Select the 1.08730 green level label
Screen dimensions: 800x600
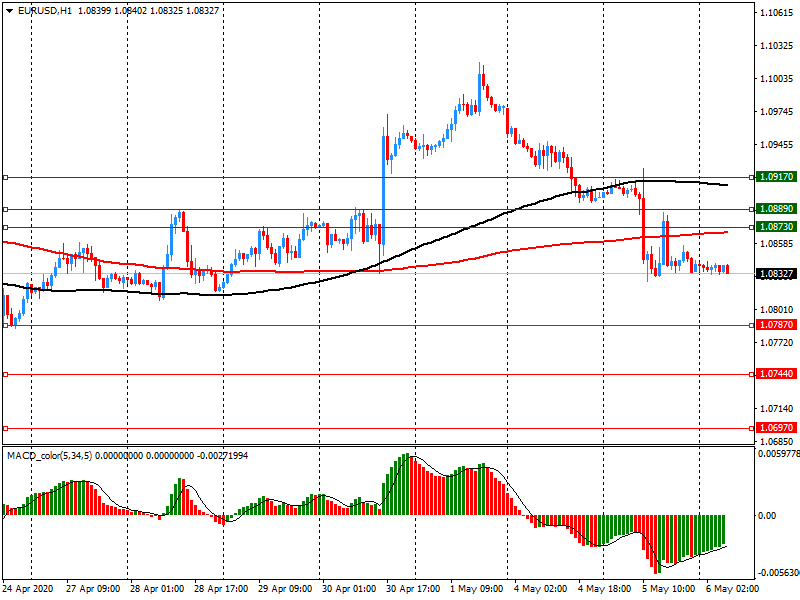tap(777, 227)
